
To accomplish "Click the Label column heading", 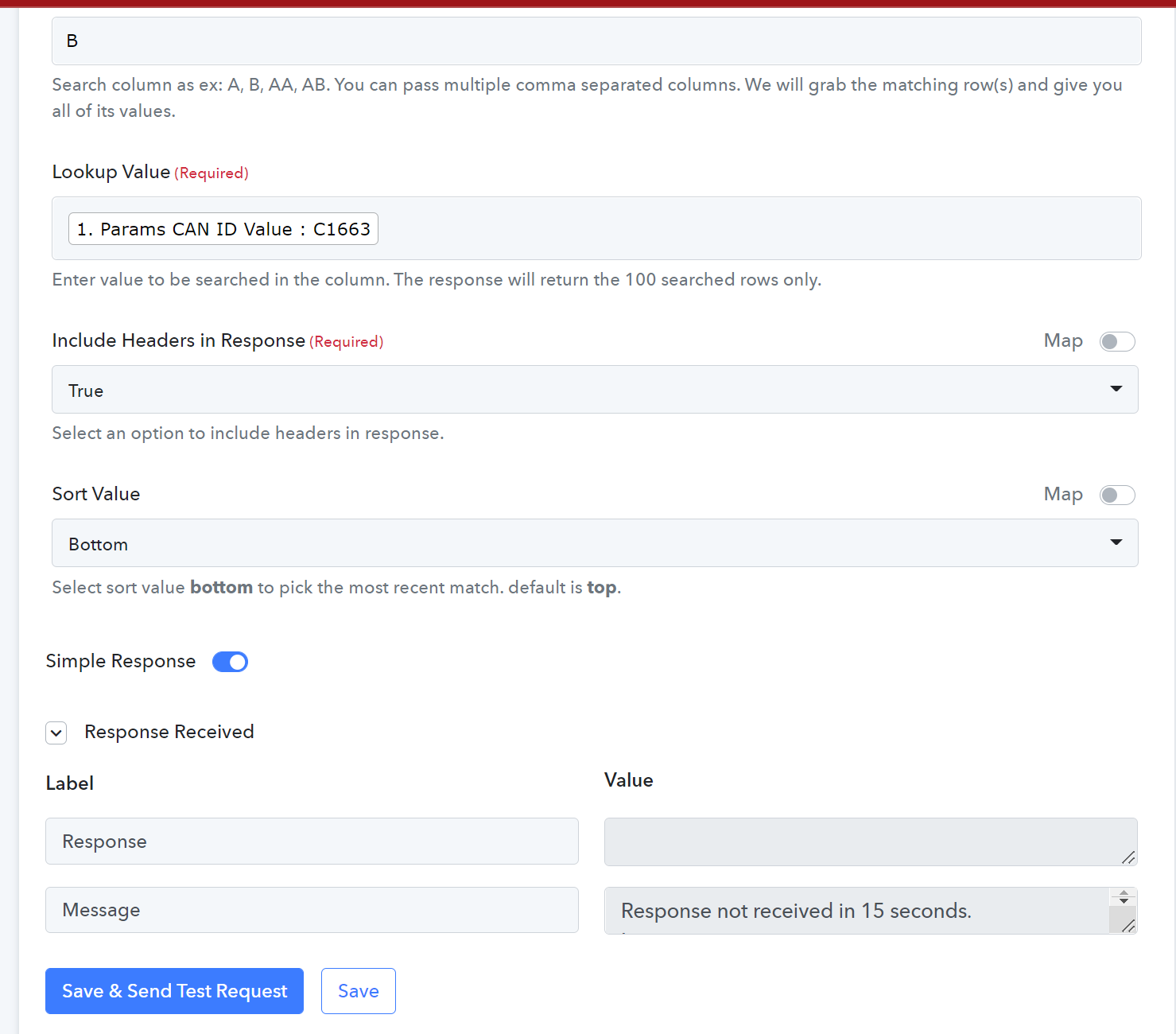I will 70,783.
